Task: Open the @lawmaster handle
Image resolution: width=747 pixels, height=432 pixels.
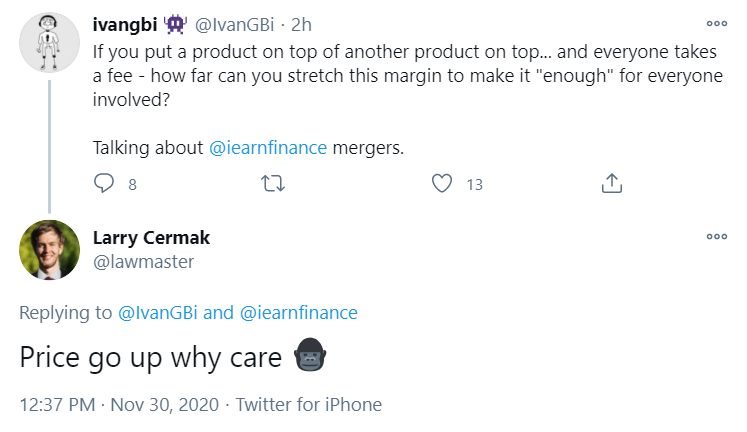Action: [x=143, y=261]
